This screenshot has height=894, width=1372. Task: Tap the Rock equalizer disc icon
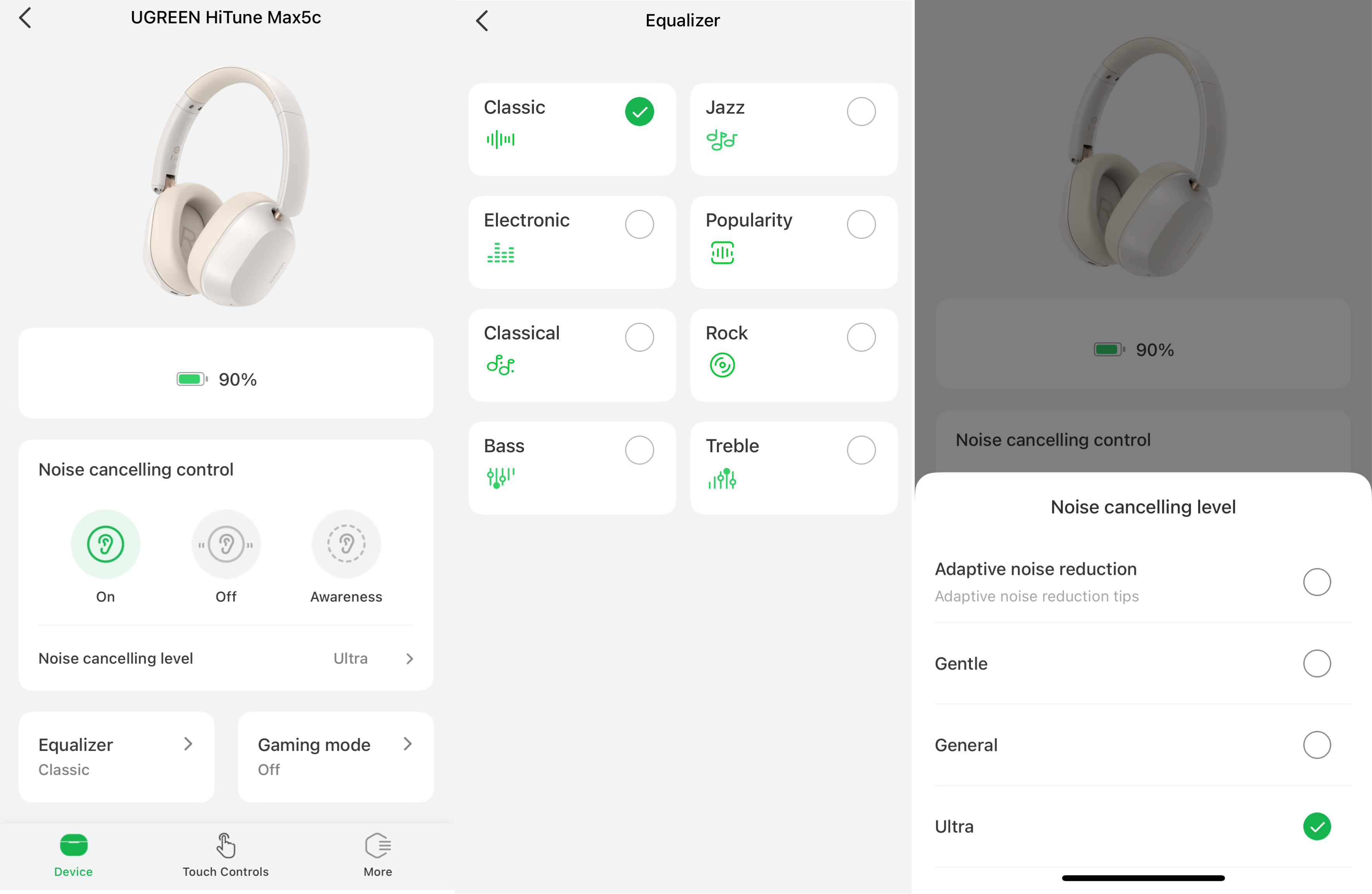722,365
